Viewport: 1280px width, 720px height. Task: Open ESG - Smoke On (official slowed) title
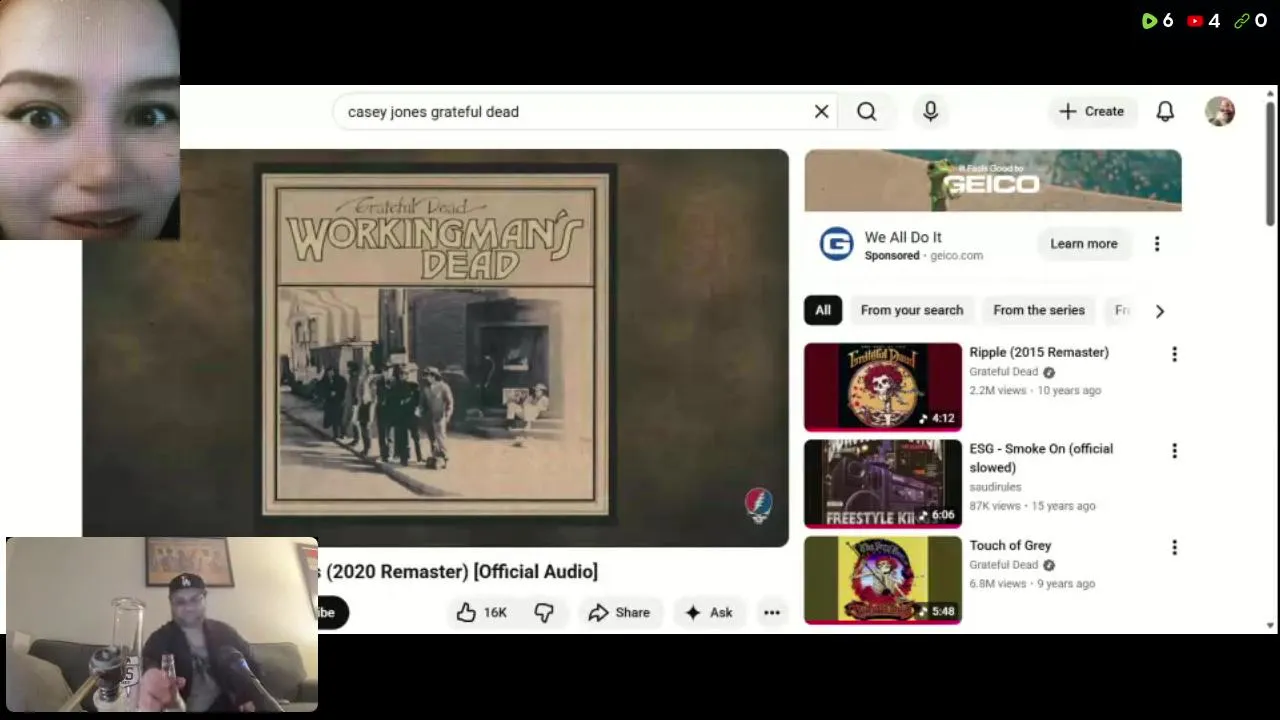point(1041,458)
